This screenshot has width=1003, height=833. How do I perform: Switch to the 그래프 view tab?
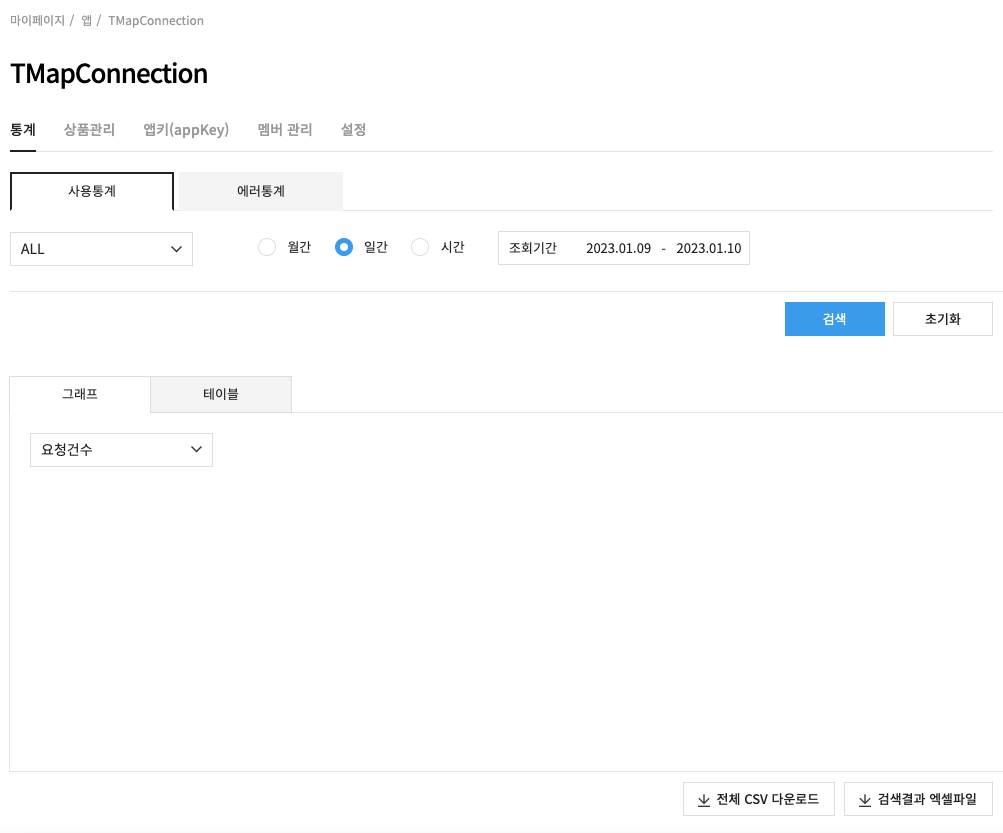pyautogui.click(x=80, y=394)
